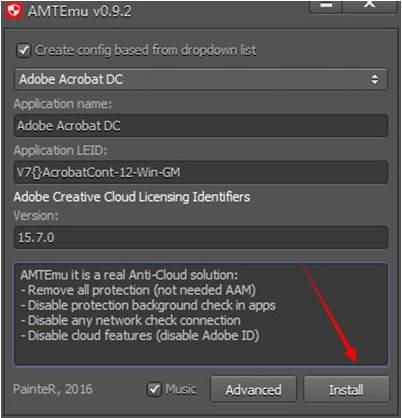Click the Advanced button

(253, 390)
